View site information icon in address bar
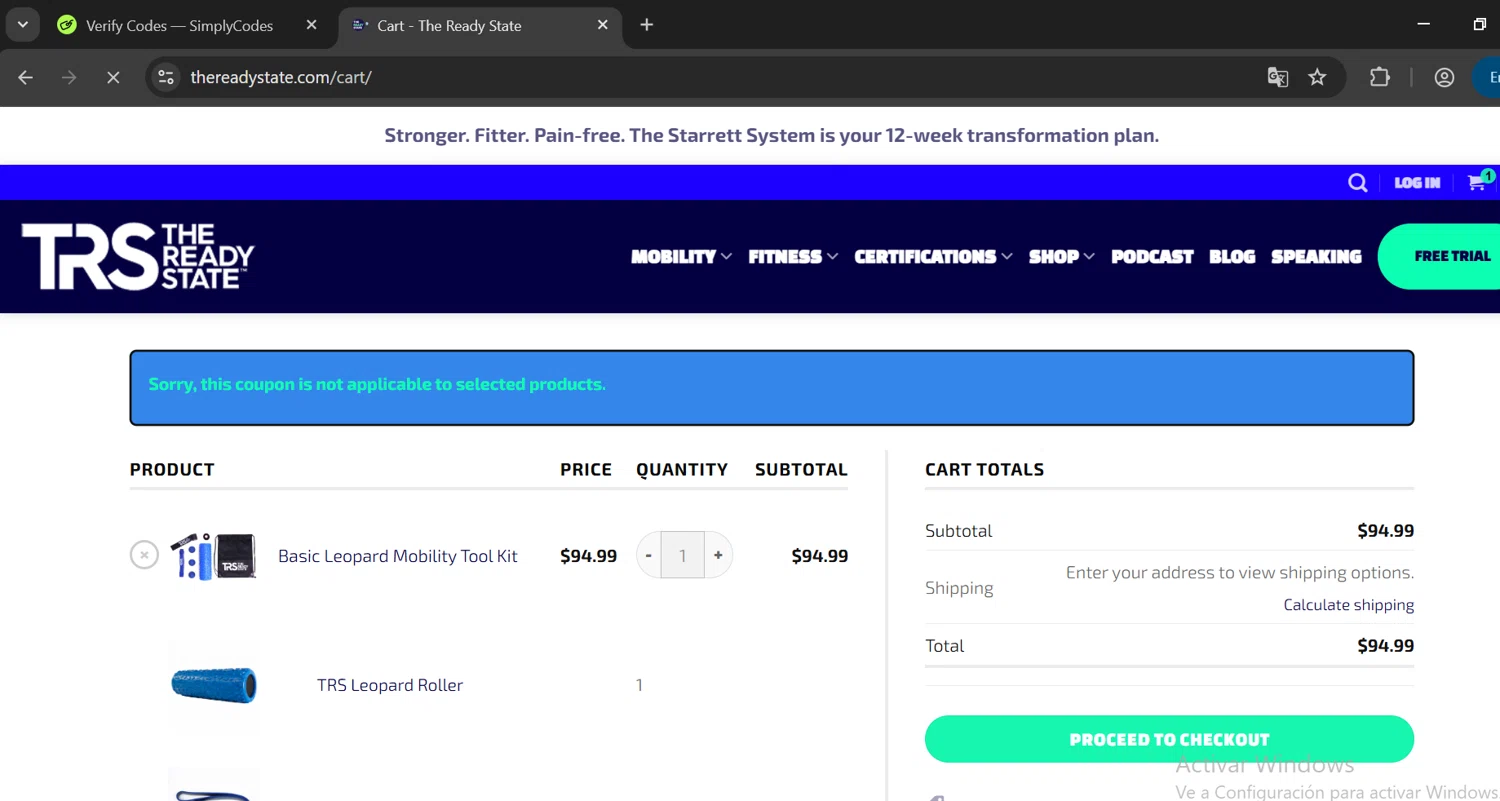 click(x=166, y=77)
